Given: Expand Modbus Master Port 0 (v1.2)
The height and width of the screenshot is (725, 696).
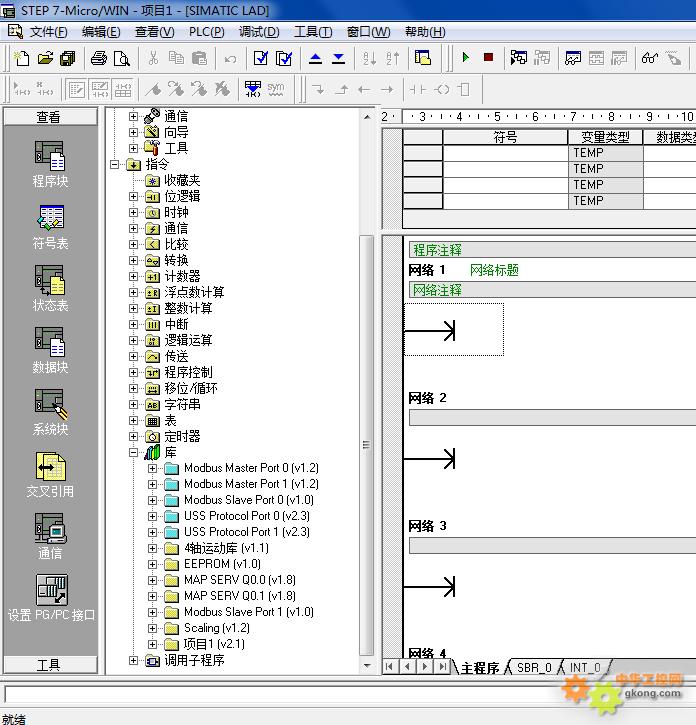Looking at the screenshot, I should (x=152, y=468).
